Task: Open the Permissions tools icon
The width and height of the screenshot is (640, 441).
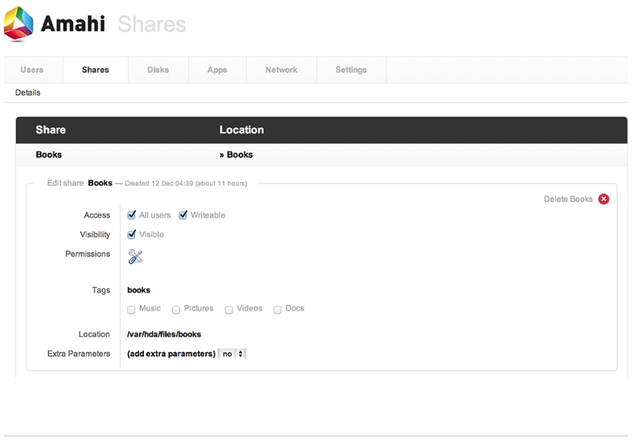Action: point(136,256)
